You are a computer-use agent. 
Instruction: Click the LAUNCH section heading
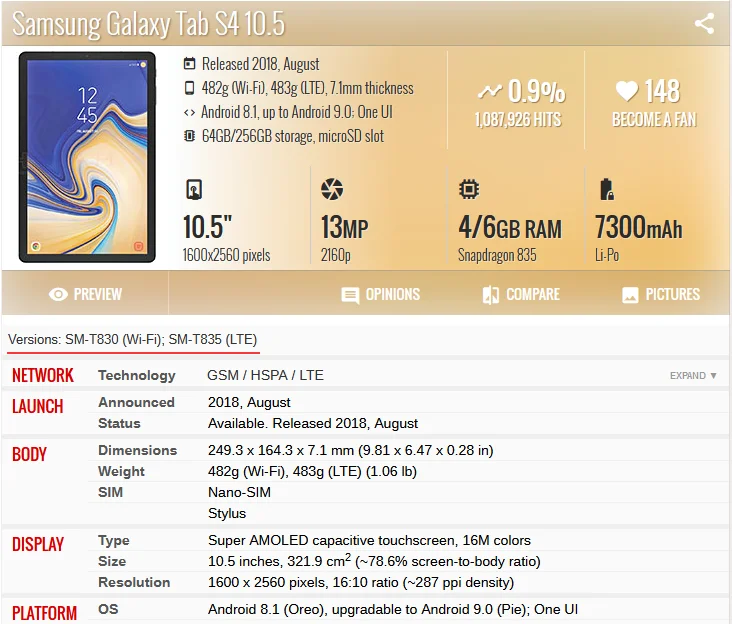(x=37, y=406)
